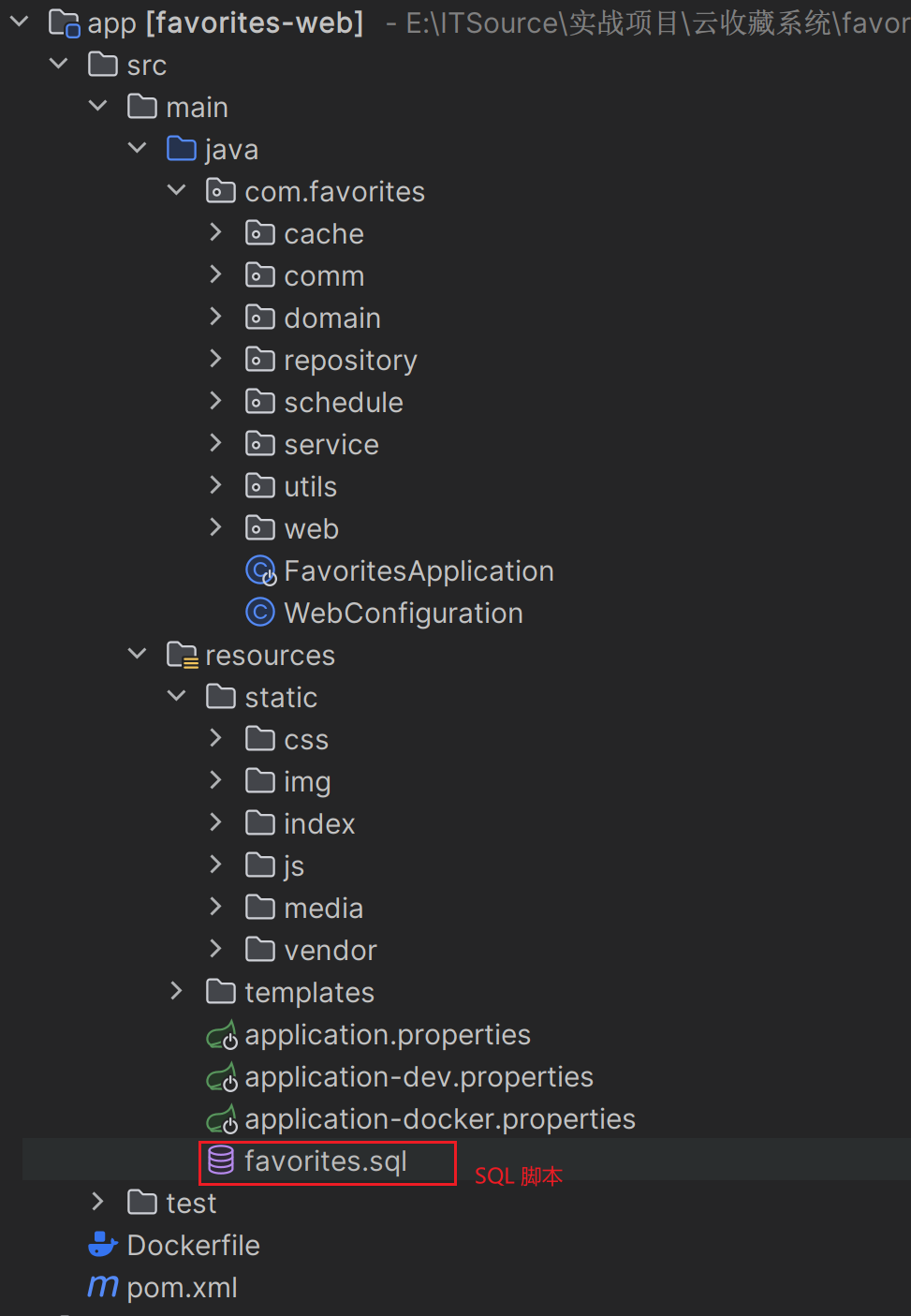Expand the test folder

click(x=97, y=1202)
